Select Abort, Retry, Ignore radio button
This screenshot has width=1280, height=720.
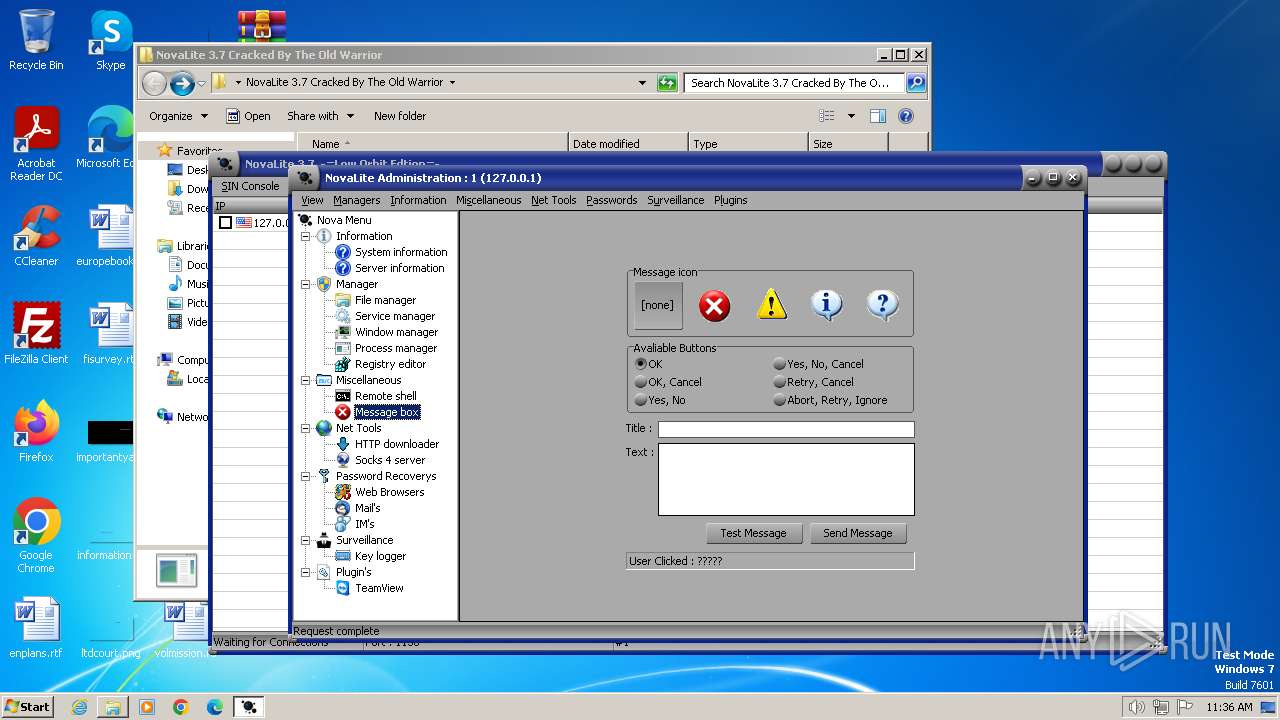780,400
